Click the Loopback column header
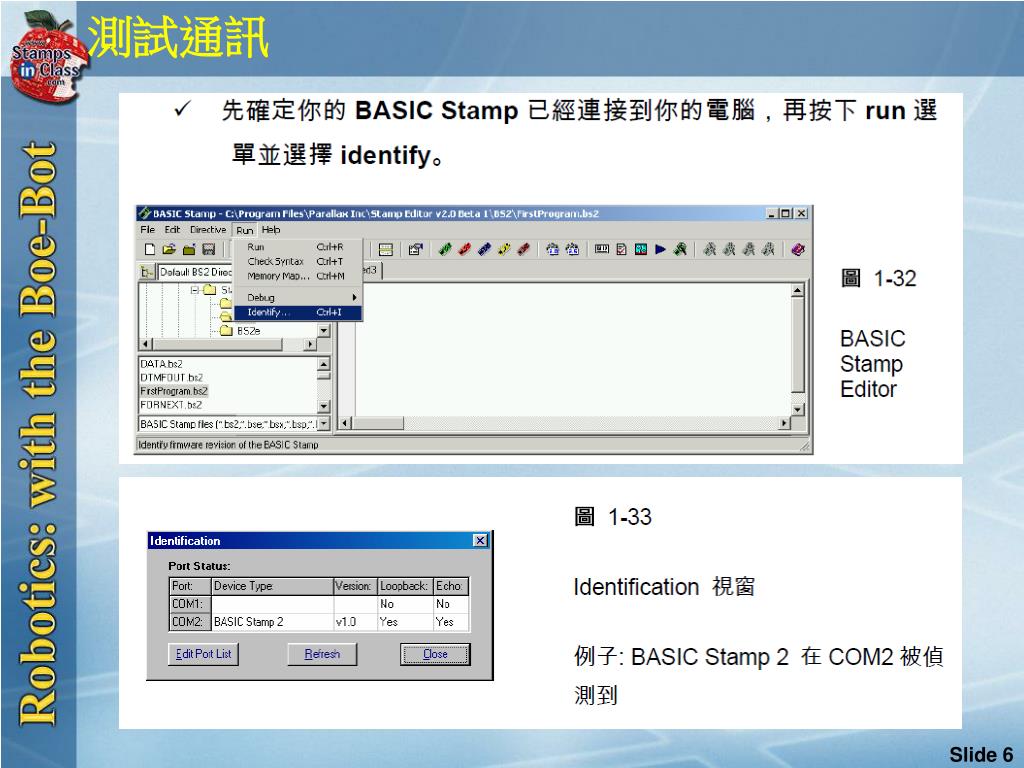This screenshot has width=1024, height=768. coord(405,586)
